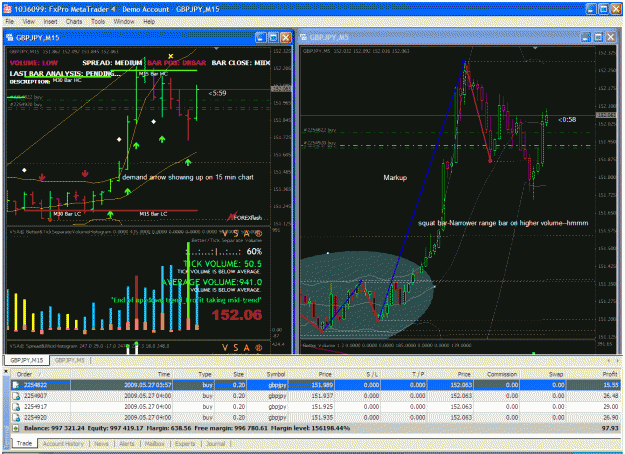Click open price 151.989 cell
The height and width of the screenshot is (454, 625).
pyautogui.click(x=321, y=385)
